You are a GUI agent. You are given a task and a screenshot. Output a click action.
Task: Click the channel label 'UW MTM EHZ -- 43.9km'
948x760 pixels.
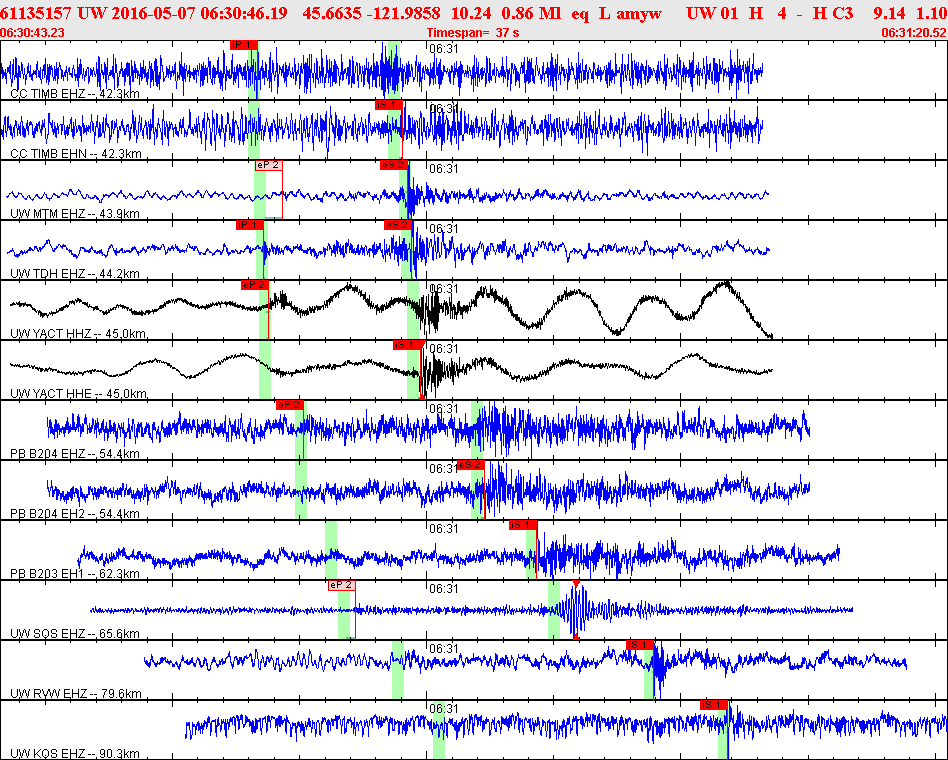pyautogui.click(x=75, y=213)
